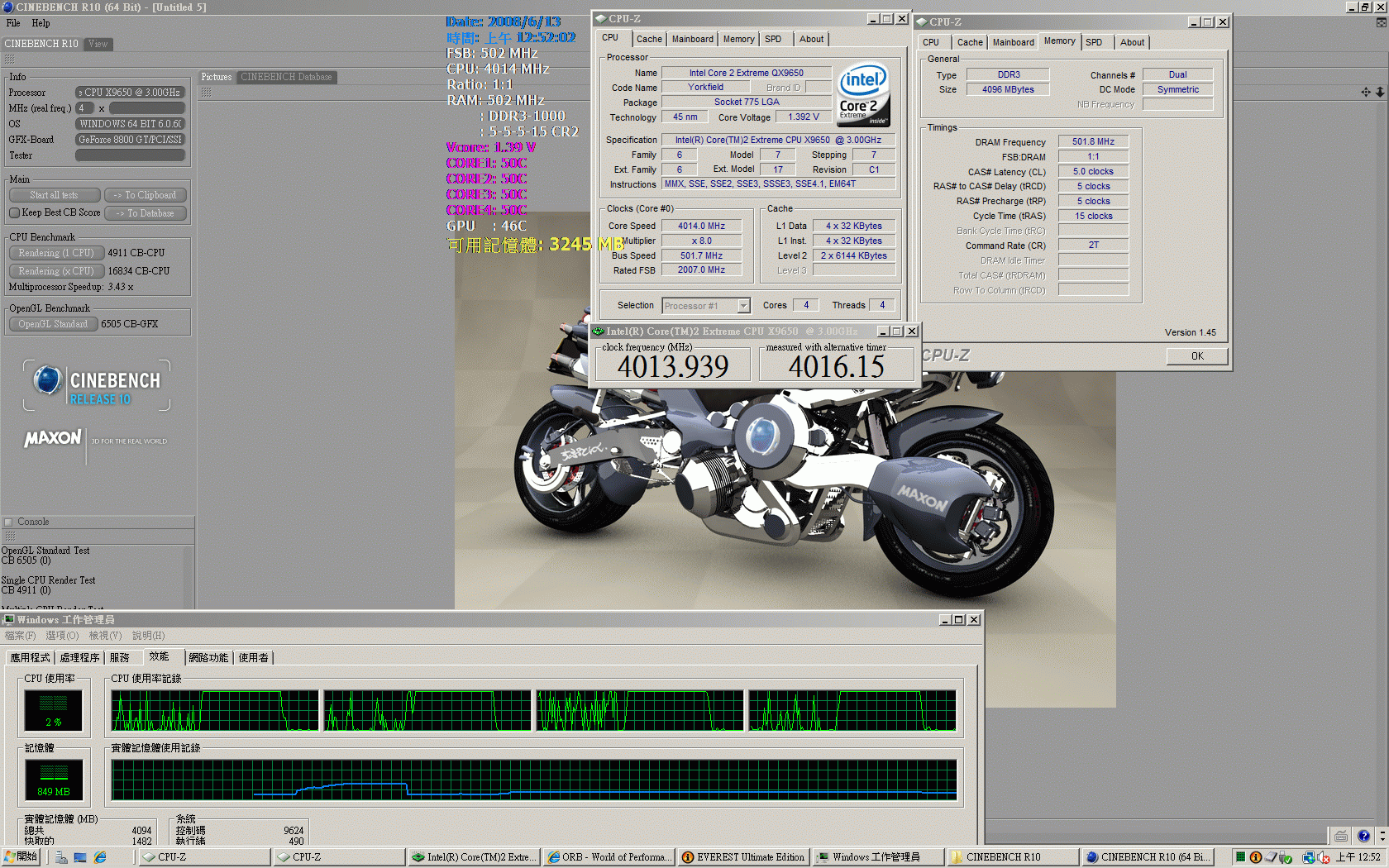The width and height of the screenshot is (1389, 868).
Task: Click the blue help icon on the language bar
Action: pos(1363,836)
